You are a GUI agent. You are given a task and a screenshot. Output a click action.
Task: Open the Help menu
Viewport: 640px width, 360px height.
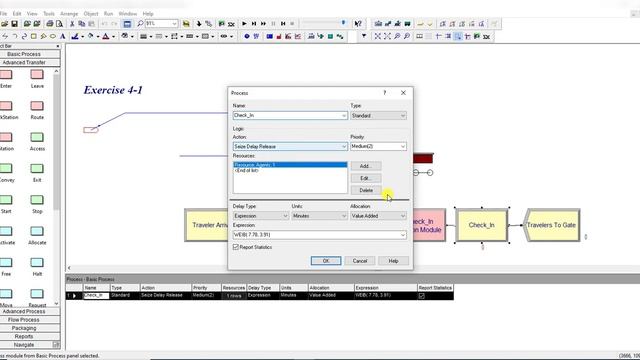148,13
